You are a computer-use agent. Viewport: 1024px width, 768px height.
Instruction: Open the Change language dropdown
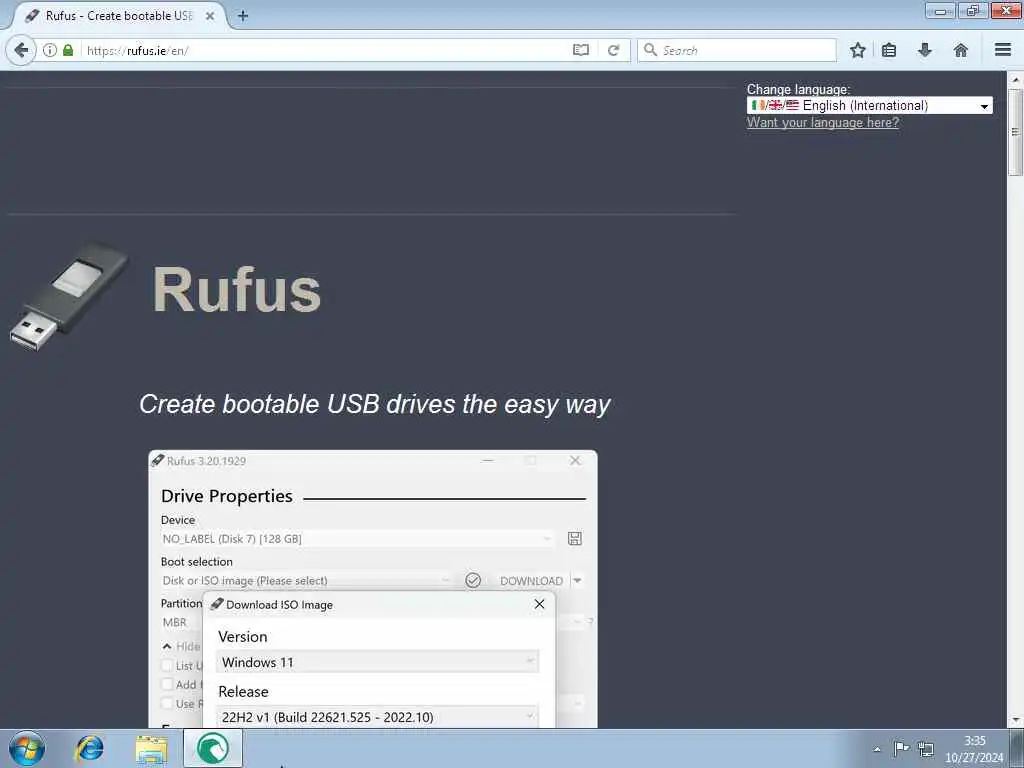coord(869,105)
